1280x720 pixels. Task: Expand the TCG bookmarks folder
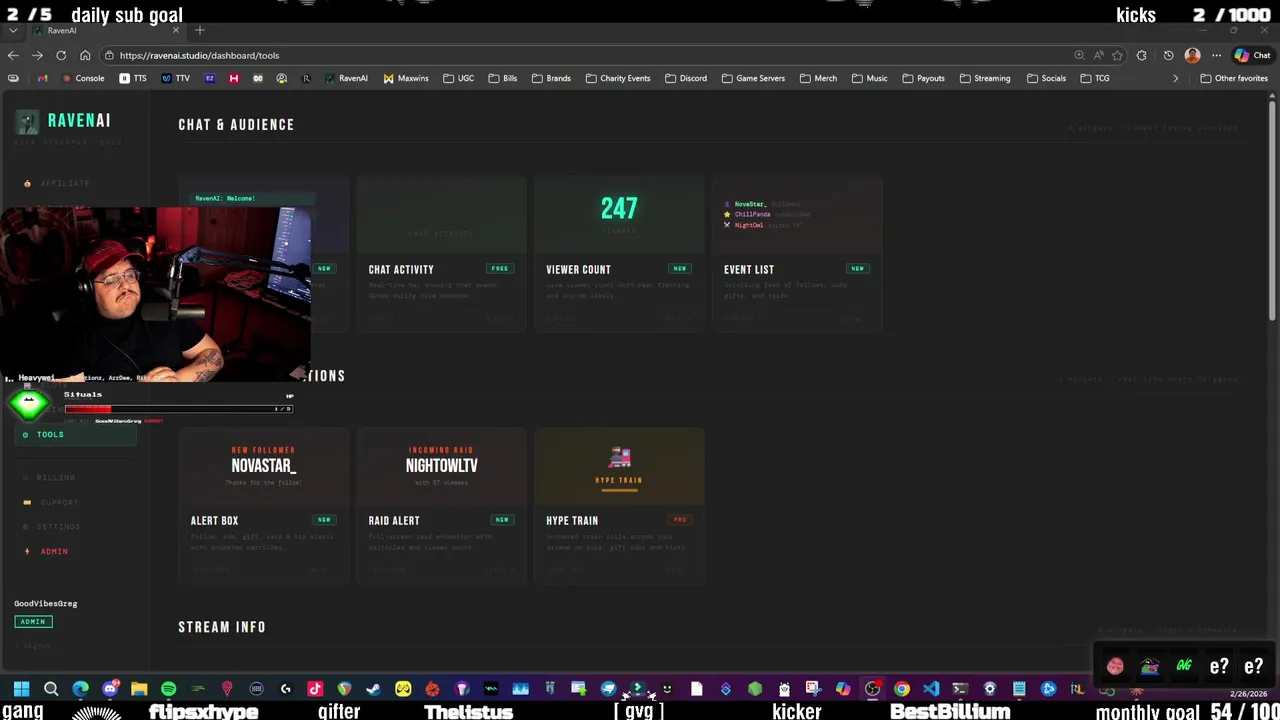(x=1095, y=78)
